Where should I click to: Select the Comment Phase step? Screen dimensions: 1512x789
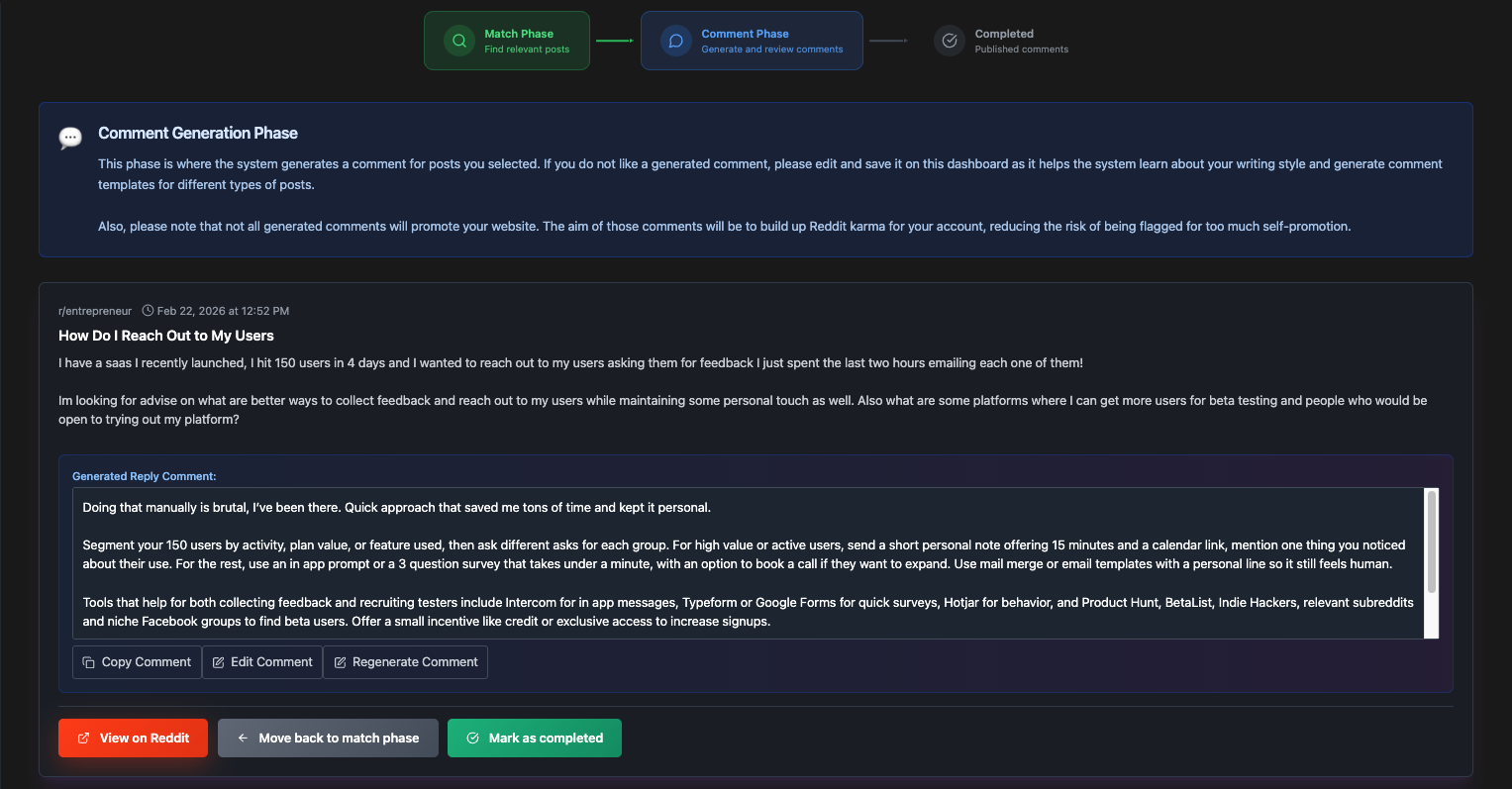752,41
